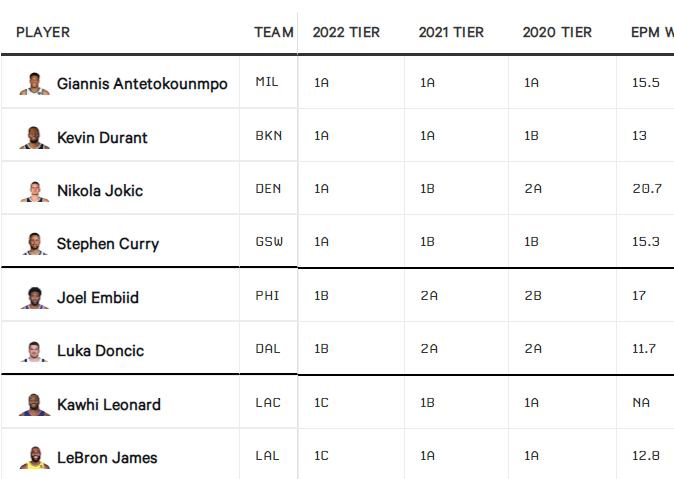The image size is (674, 479).
Task: Sort by 2022 TIER column header
Action: pyautogui.click(x=346, y=32)
